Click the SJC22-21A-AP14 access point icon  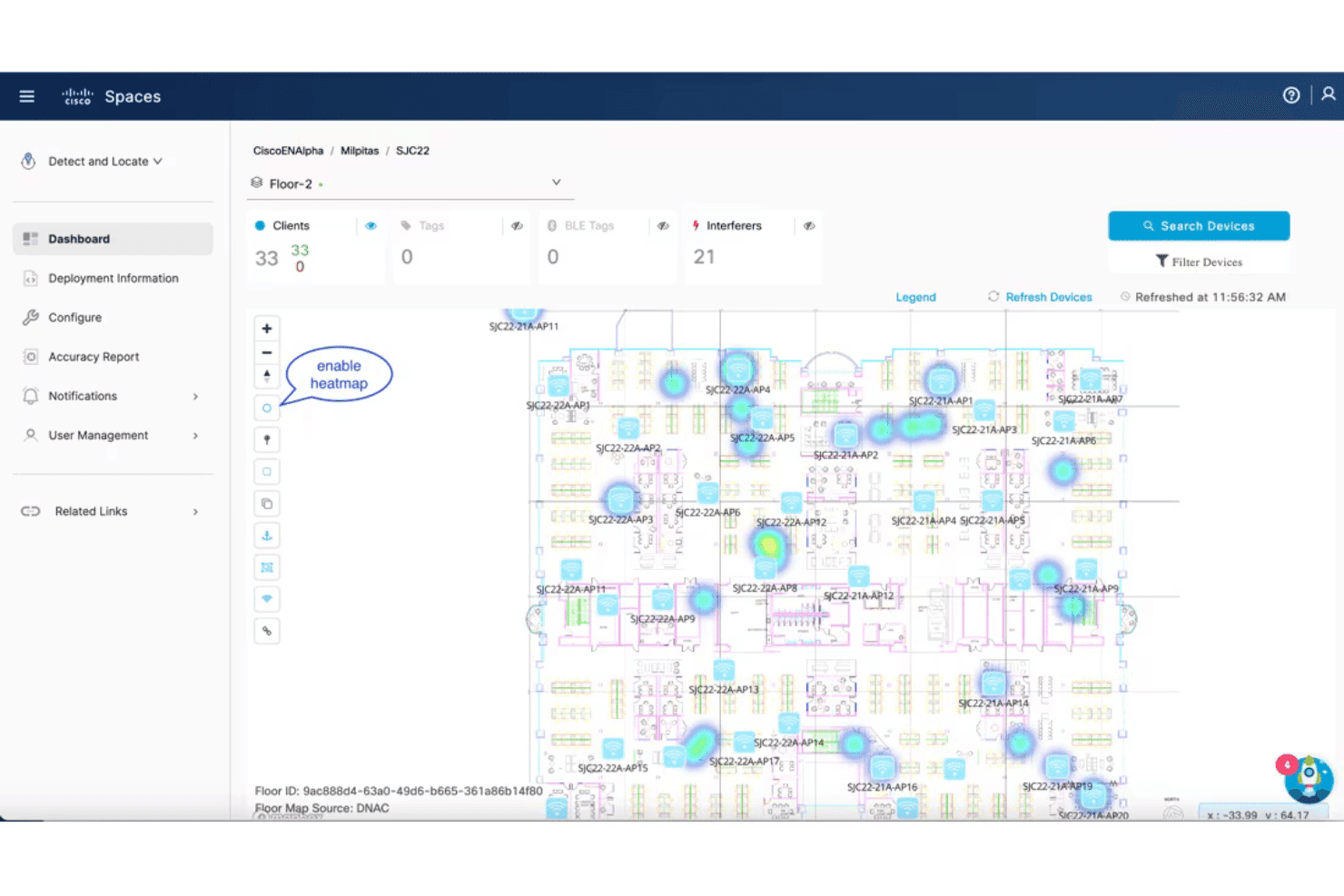click(993, 684)
